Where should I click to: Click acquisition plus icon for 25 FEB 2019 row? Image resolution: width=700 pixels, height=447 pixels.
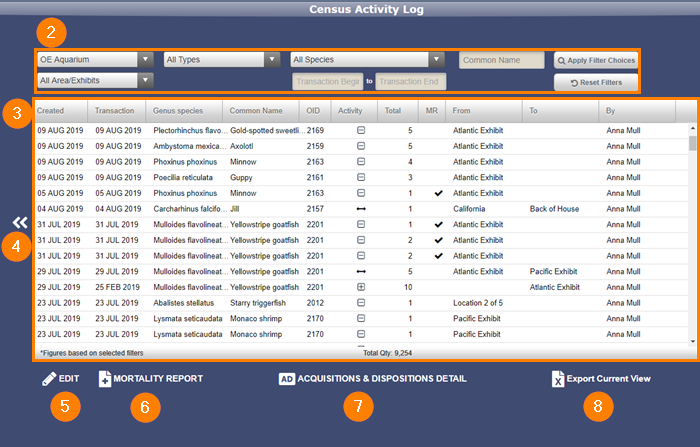[361, 287]
